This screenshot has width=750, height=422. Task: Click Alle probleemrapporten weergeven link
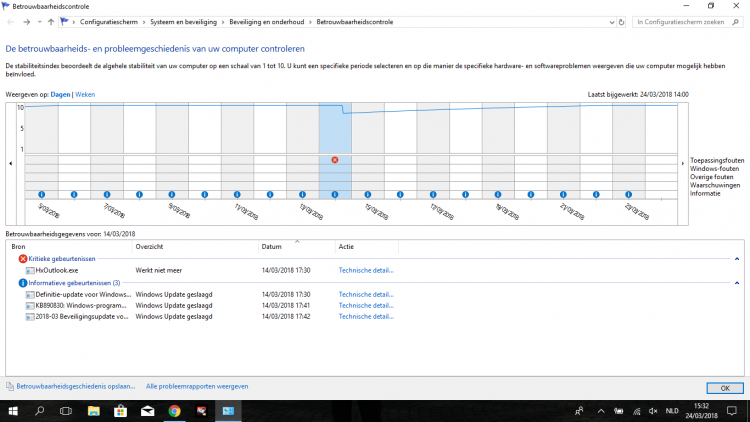(197, 385)
